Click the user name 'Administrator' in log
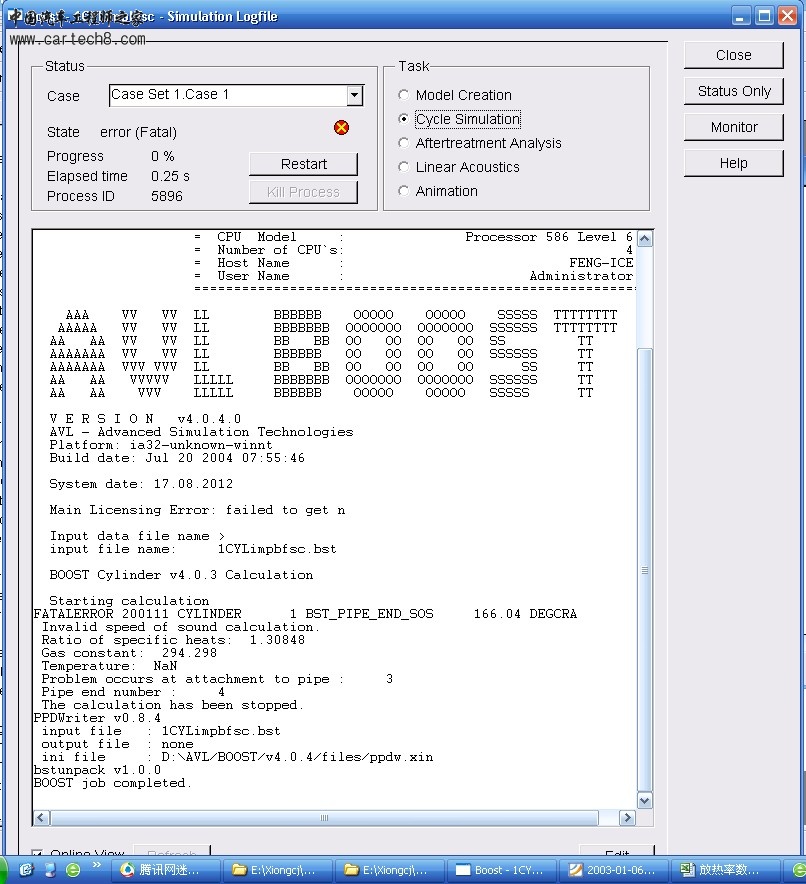 581,276
